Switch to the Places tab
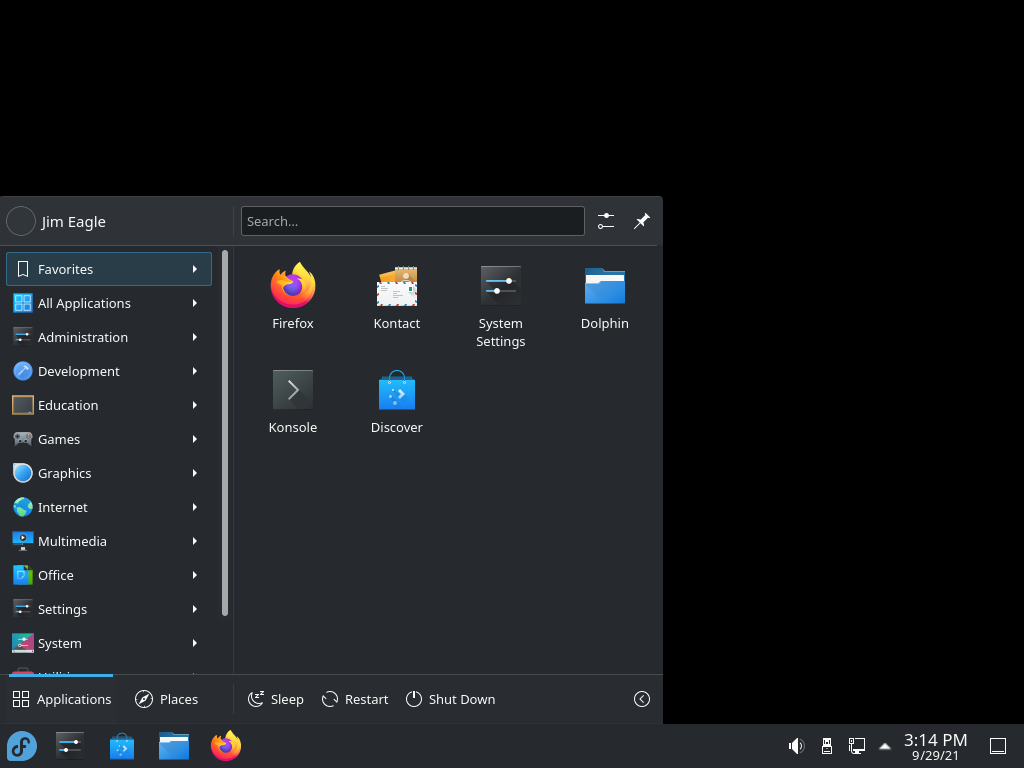 click(167, 699)
